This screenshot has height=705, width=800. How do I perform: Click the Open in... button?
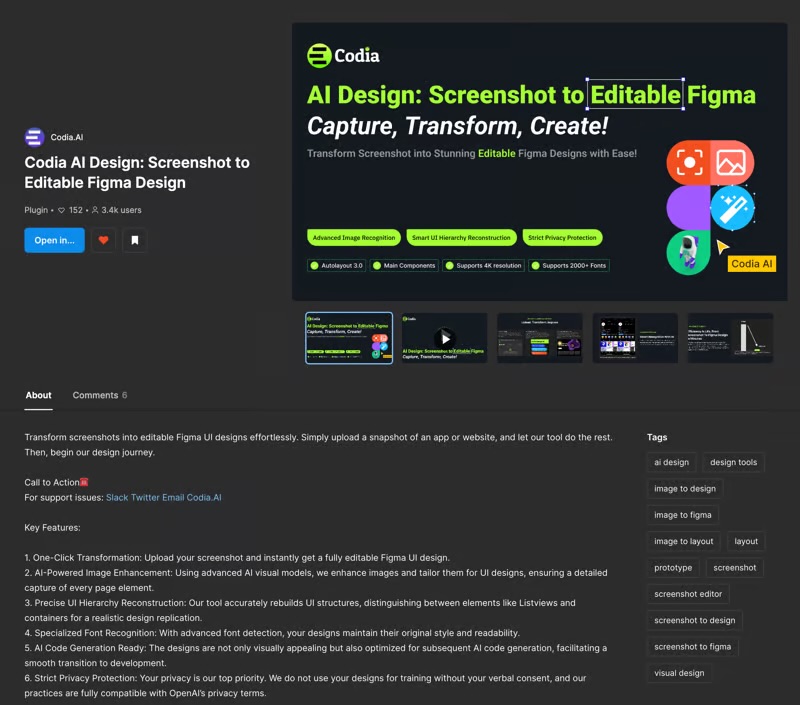(55, 240)
